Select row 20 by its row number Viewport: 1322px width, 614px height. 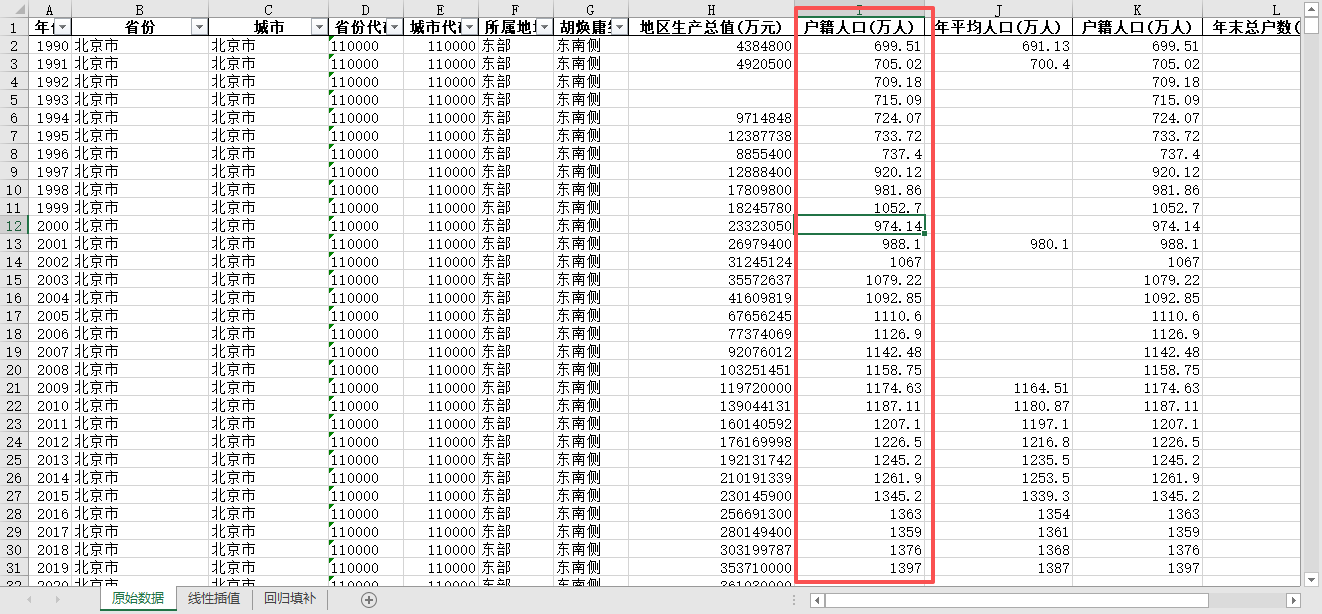pyautogui.click(x=14, y=370)
